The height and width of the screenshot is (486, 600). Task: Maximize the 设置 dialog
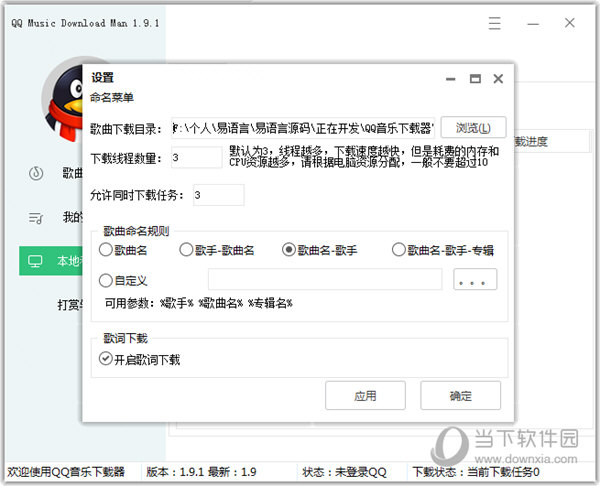(x=475, y=79)
